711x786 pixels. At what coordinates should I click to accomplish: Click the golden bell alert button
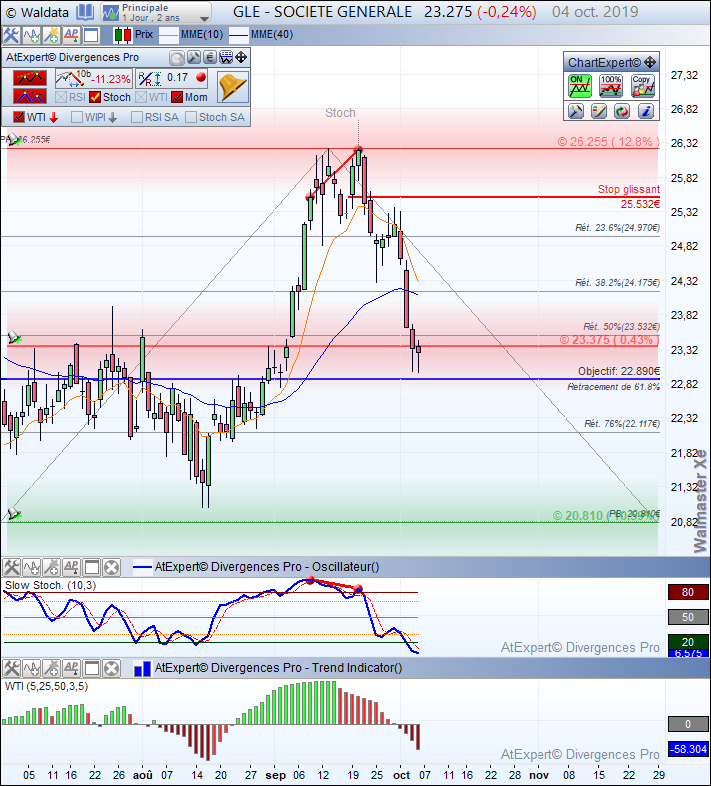[233, 87]
